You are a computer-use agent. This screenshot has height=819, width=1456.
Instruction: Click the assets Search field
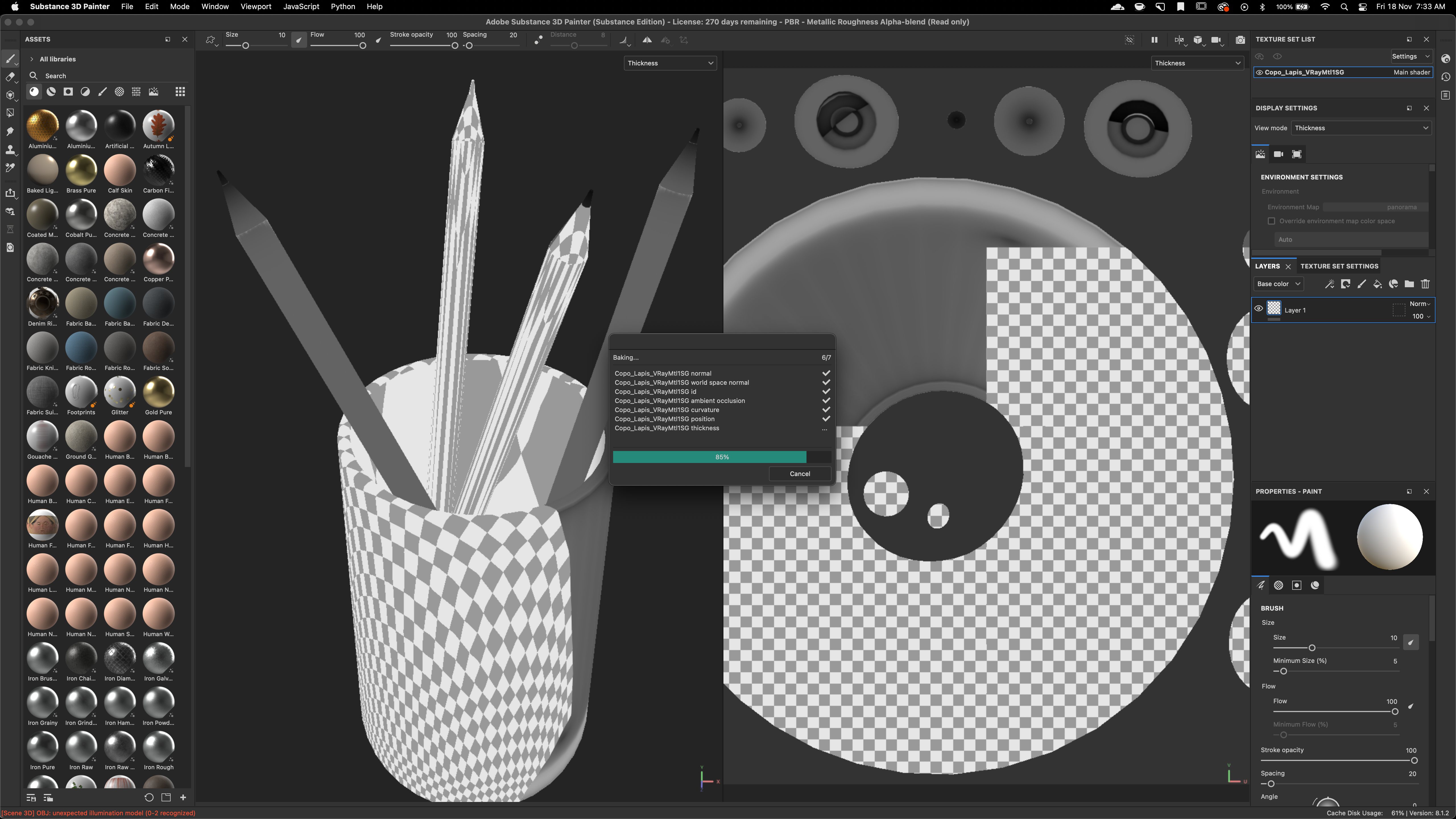tap(107, 76)
